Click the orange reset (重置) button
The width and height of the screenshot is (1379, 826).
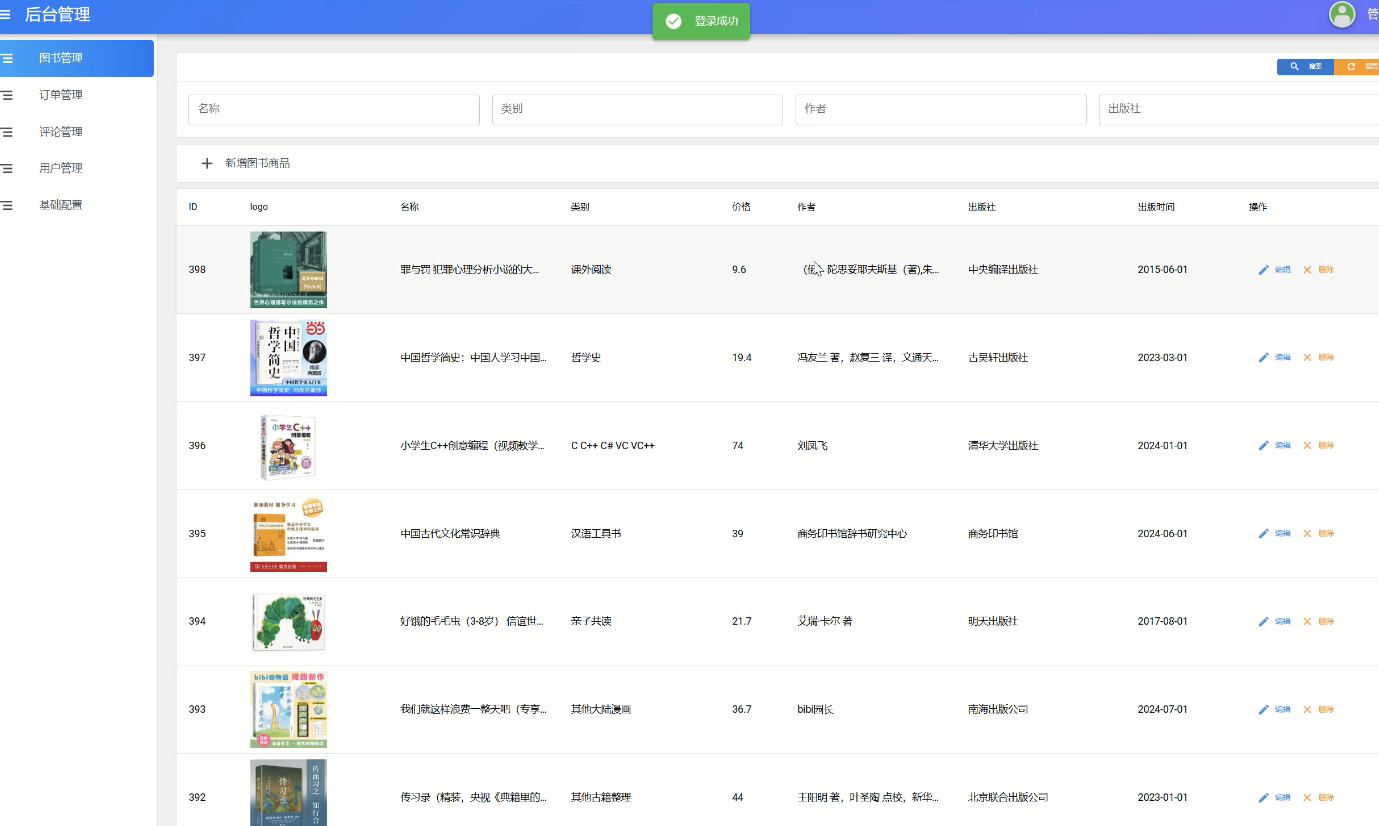coord(1359,66)
